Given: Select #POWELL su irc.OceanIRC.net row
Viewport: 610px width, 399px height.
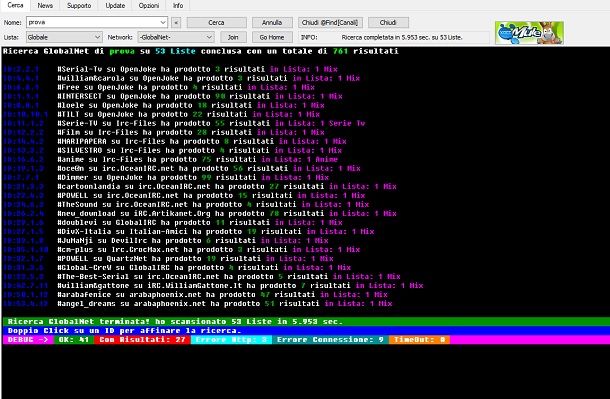Looking at the screenshot, I should click(211, 195).
